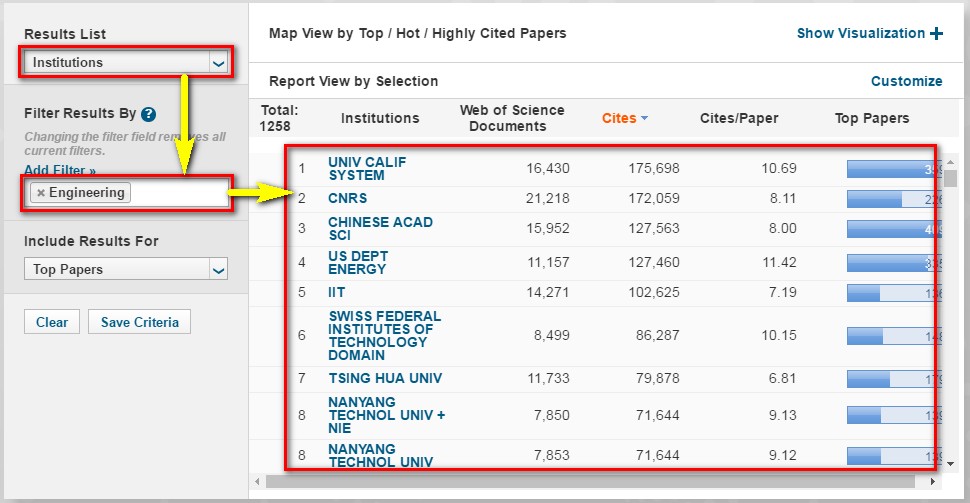
Task: Click the vertical scrollbar thumb
Action: (950, 179)
